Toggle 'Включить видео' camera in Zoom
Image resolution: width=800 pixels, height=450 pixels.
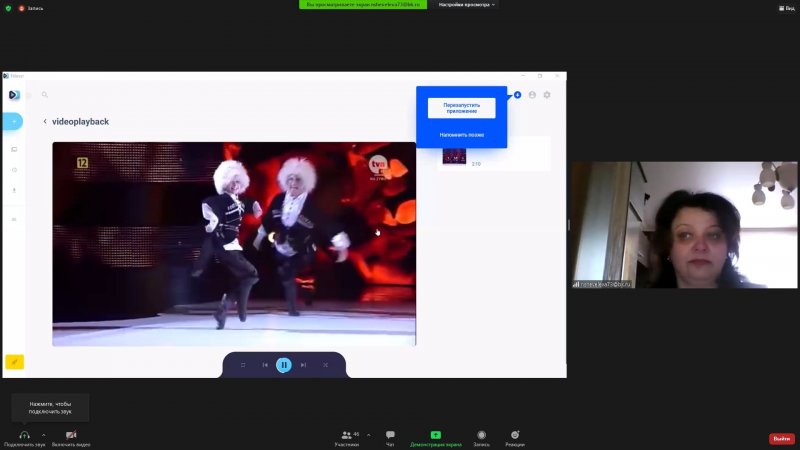tap(71, 438)
